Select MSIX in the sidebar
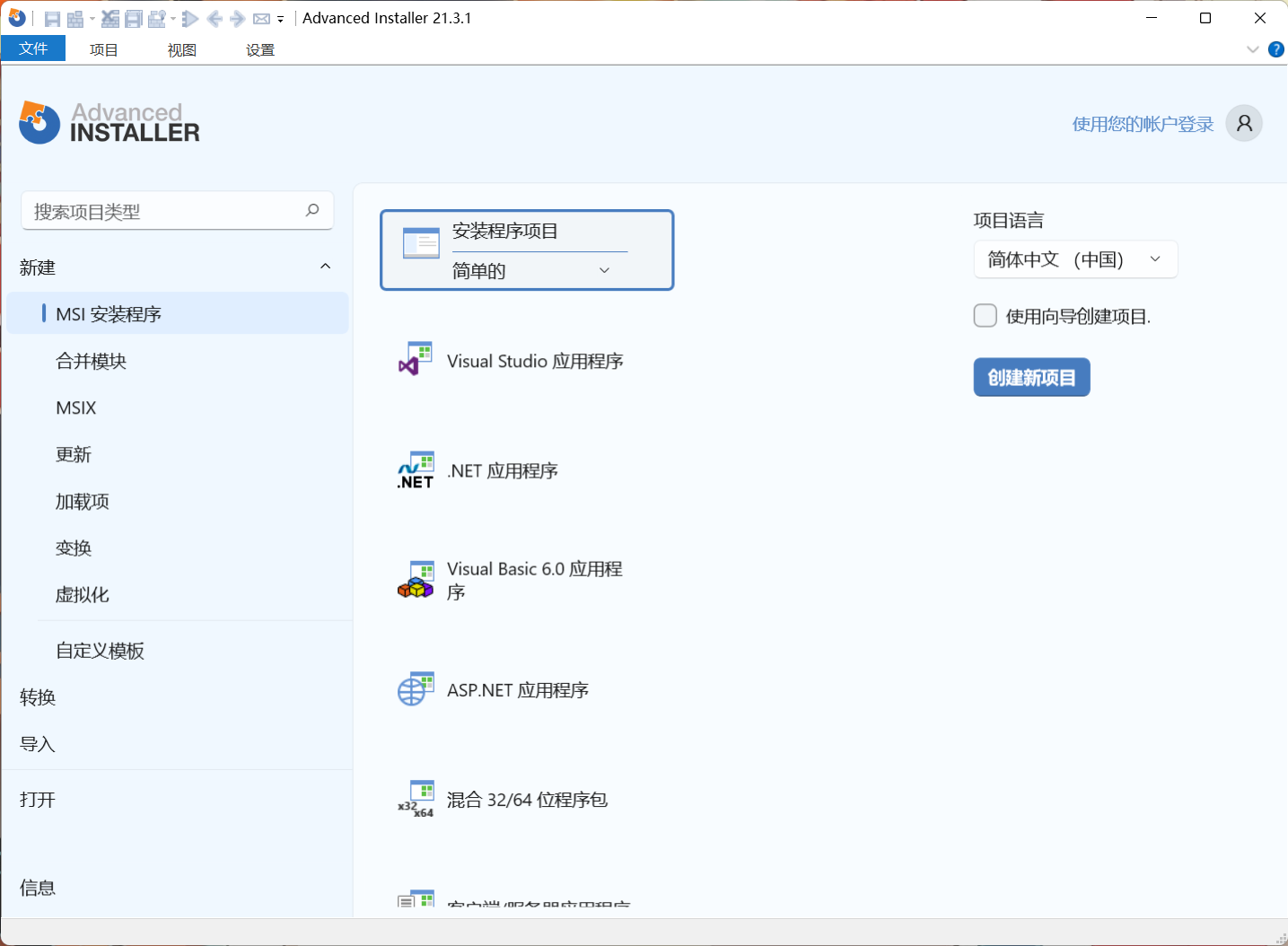Viewport: 1288px width, 946px height. [x=75, y=407]
